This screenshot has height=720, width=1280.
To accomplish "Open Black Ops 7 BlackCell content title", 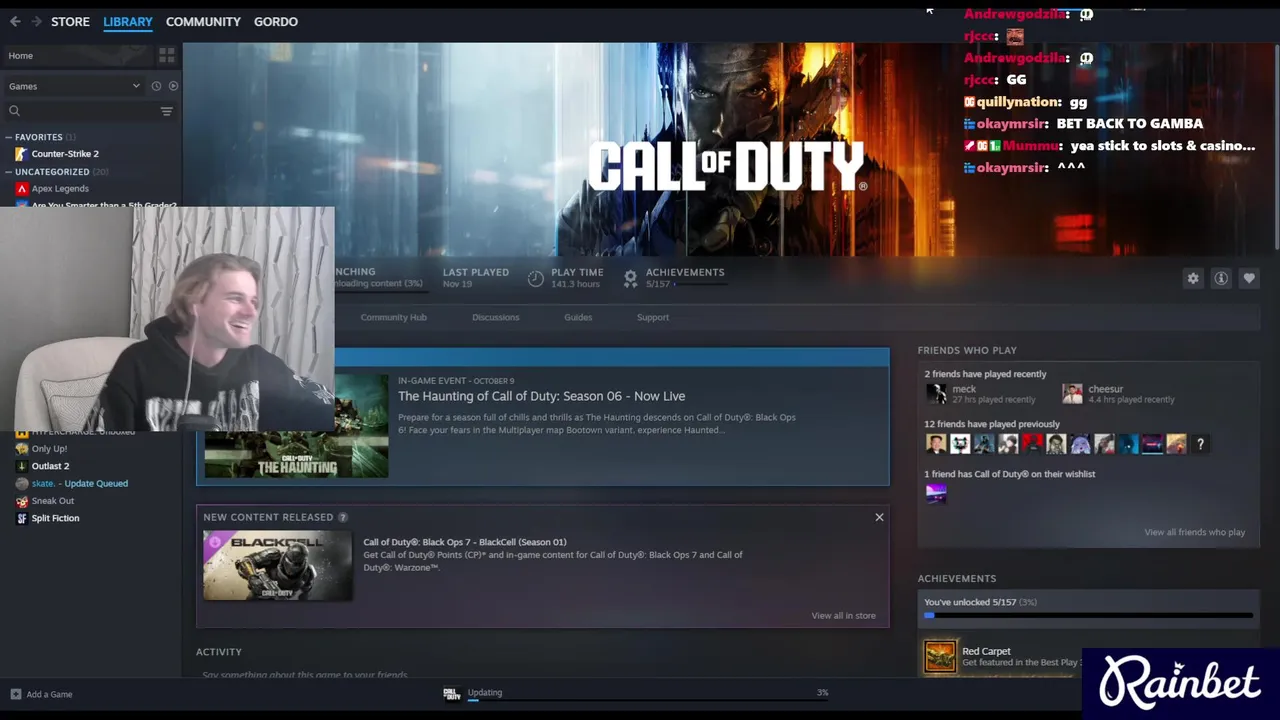I will point(464,542).
